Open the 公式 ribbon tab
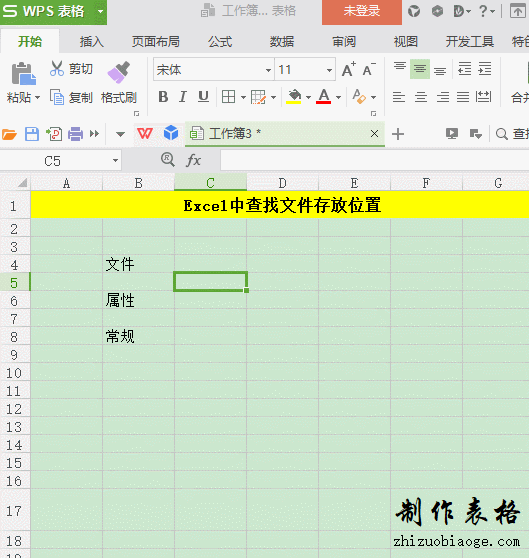This screenshot has height=558, width=529. [220, 42]
